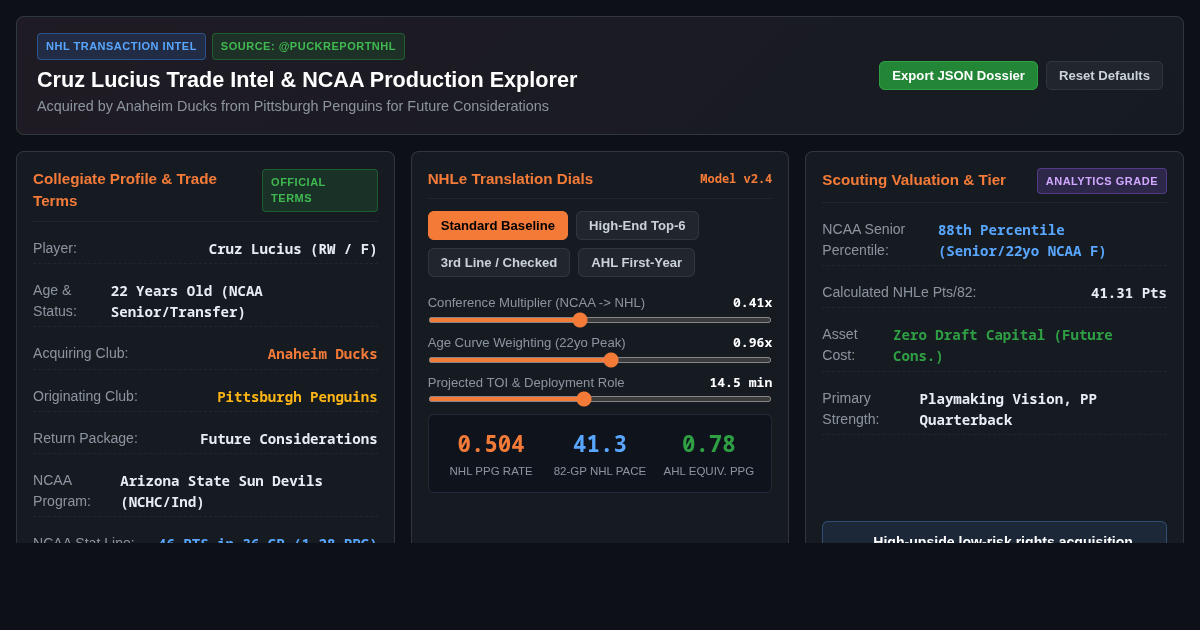
Task: Click the 41.31 Pts calculated value
Action: point(1129,293)
